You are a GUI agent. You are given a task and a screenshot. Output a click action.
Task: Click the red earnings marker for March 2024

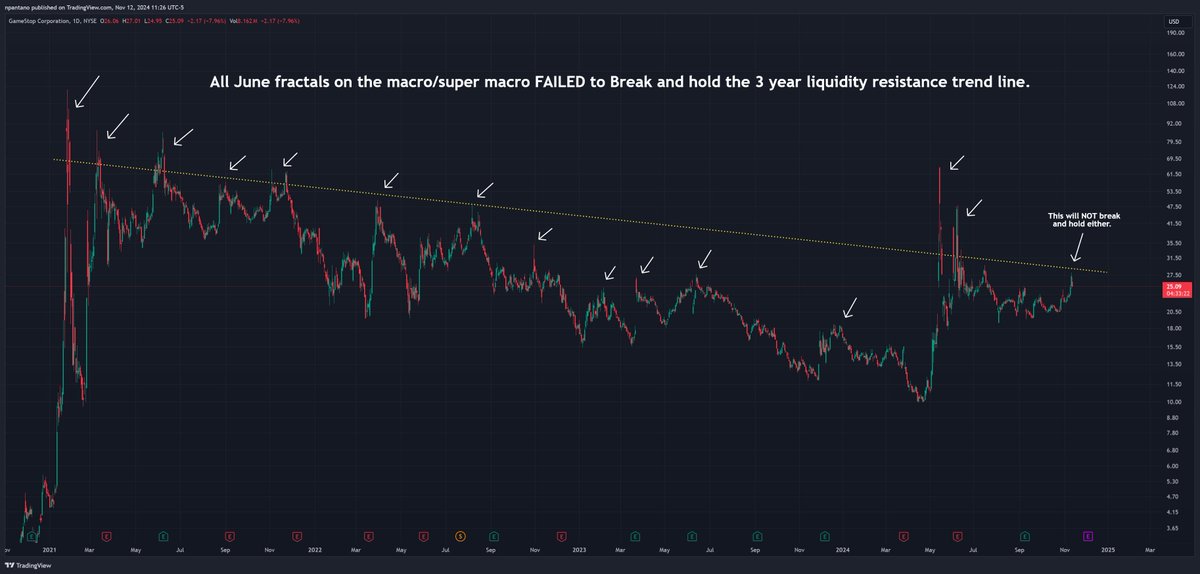point(906,536)
